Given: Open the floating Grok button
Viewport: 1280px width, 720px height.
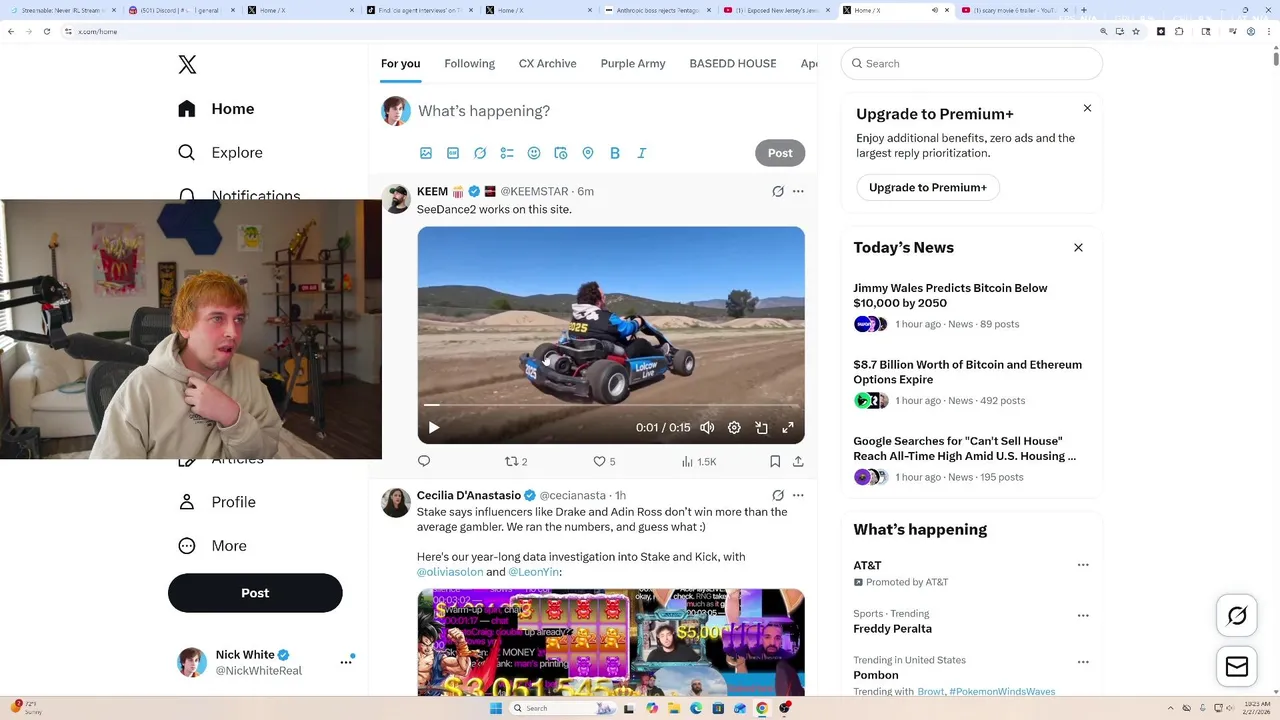Looking at the screenshot, I should coord(1237,616).
